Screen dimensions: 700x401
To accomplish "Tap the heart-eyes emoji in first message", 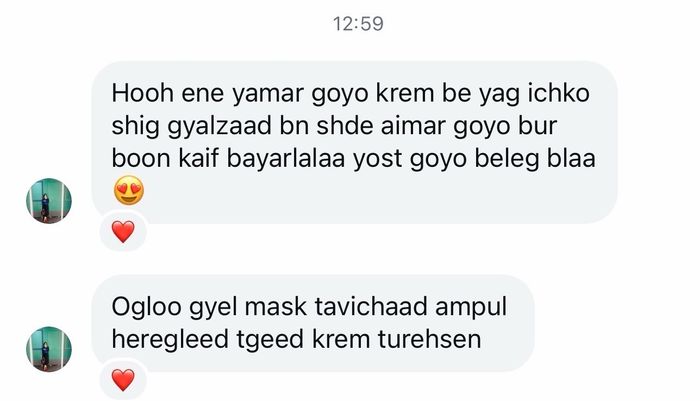I will pyautogui.click(x=129, y=190).
